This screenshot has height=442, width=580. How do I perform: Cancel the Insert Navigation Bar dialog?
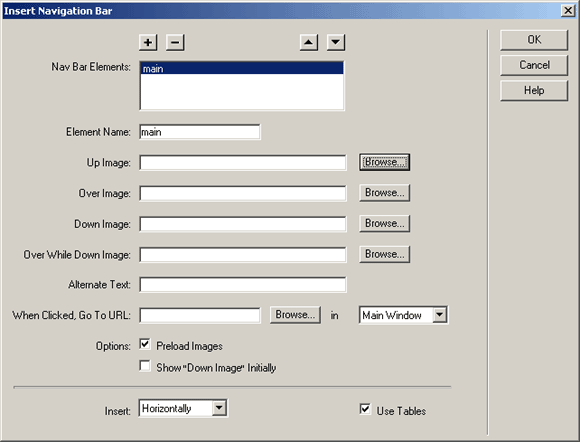tap(534, 65)
